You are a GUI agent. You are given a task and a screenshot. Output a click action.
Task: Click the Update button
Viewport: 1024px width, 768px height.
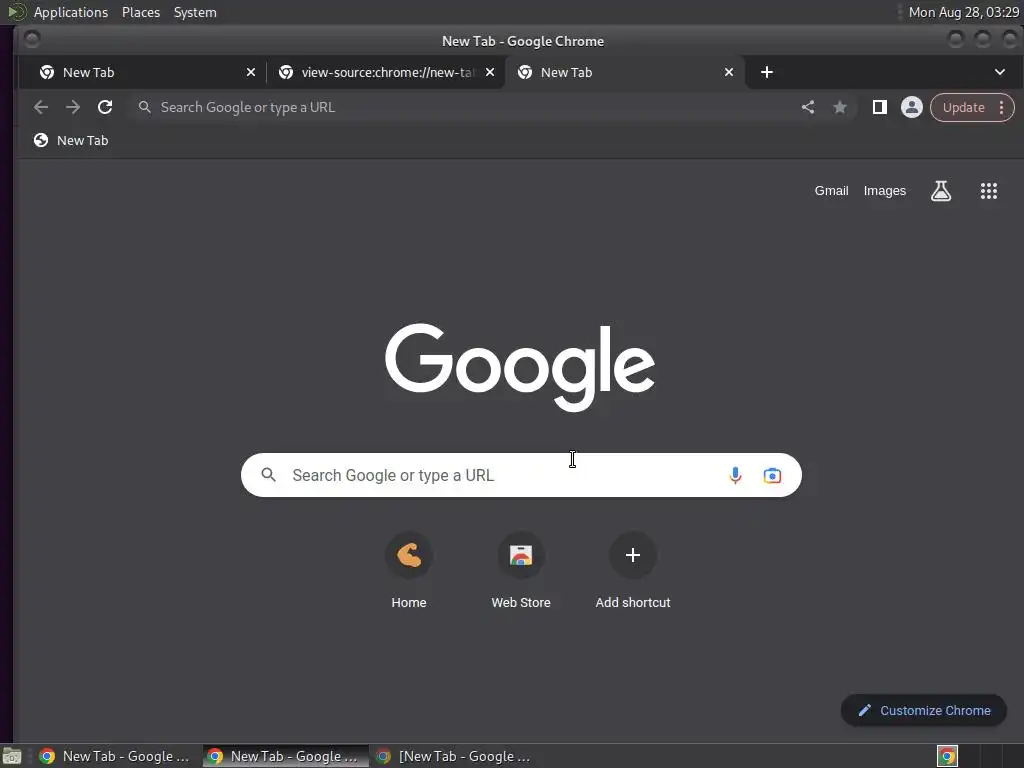click(963, 108)
